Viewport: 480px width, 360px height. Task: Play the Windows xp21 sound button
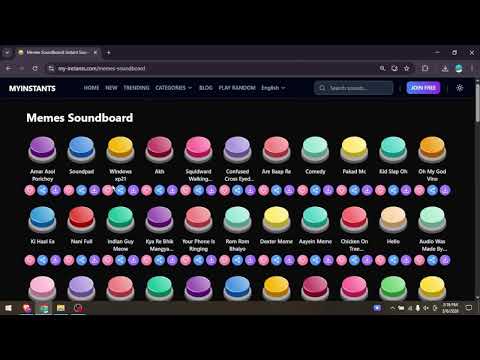(120, 149)
